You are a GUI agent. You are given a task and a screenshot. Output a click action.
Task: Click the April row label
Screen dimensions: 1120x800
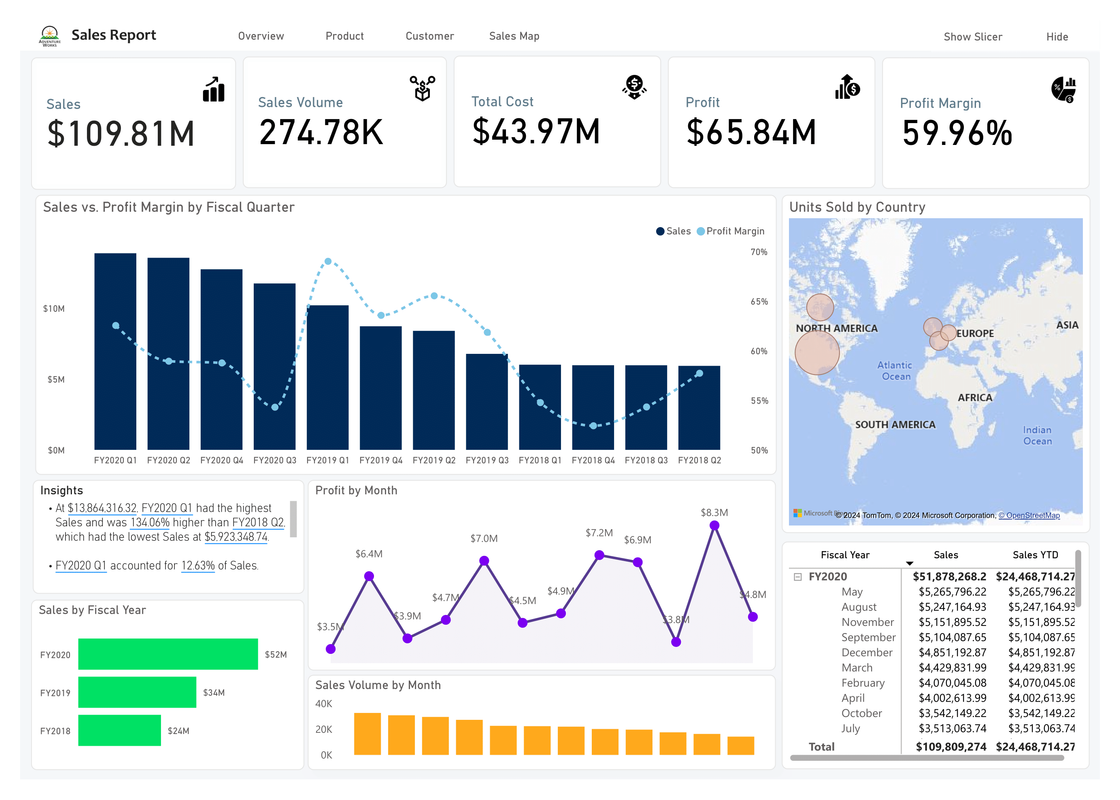coord(853,698)
